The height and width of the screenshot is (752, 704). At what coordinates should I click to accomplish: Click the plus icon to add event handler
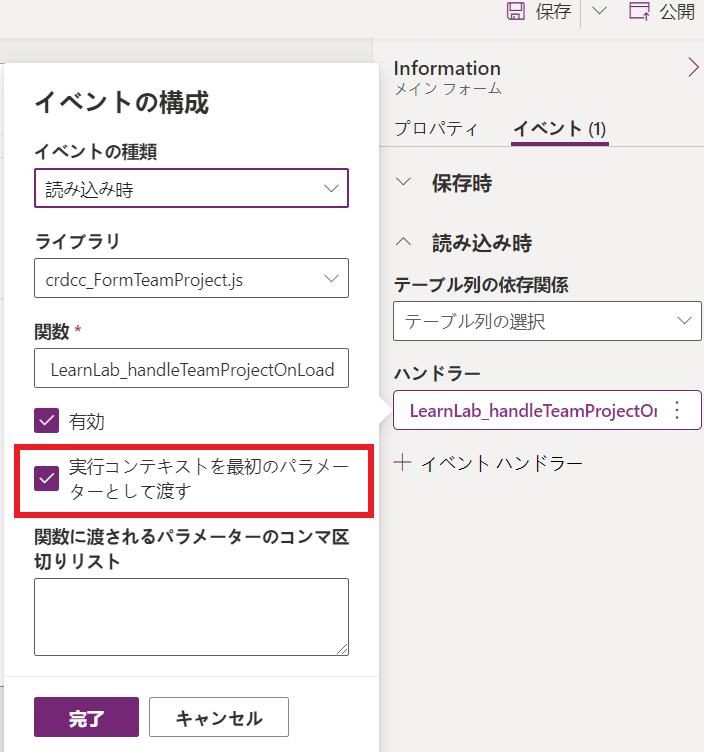pos(402,463)
